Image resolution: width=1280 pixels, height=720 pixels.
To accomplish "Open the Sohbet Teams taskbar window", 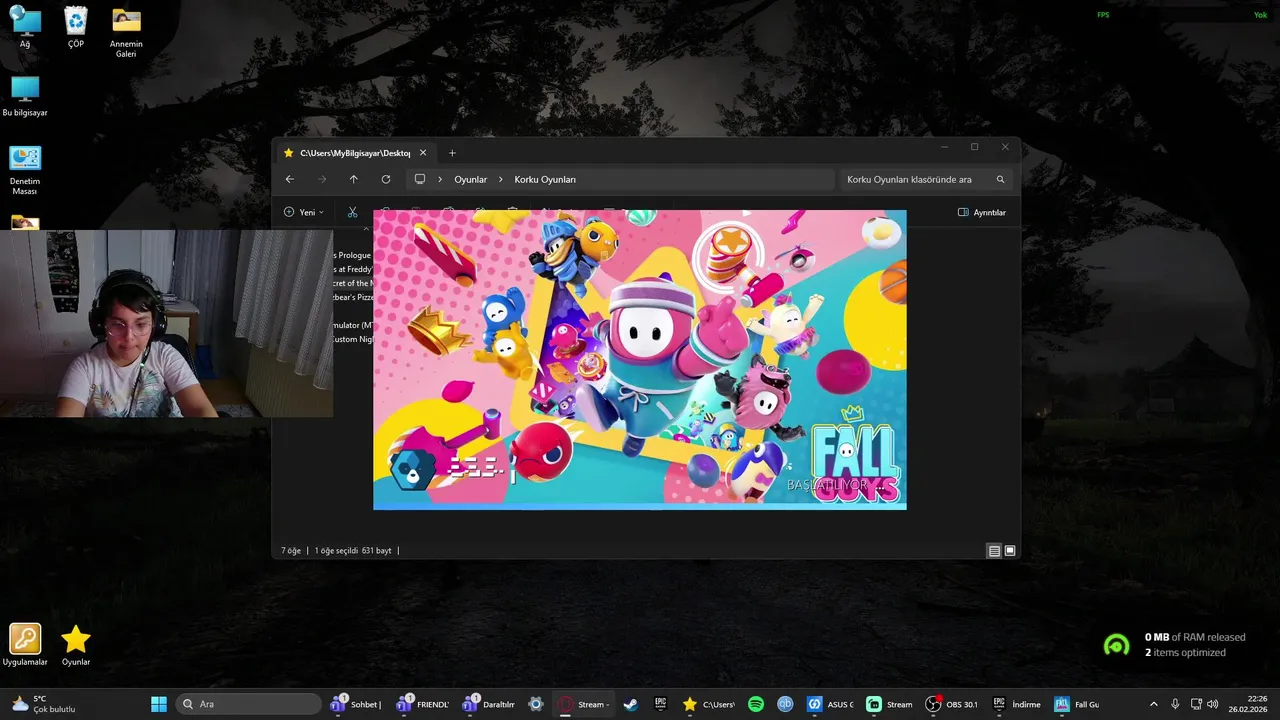I will (x=357, y=704).
